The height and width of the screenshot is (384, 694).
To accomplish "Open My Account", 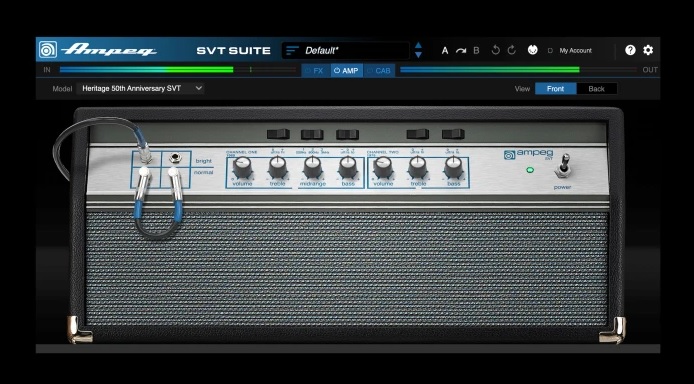I will tap(575, 50).
